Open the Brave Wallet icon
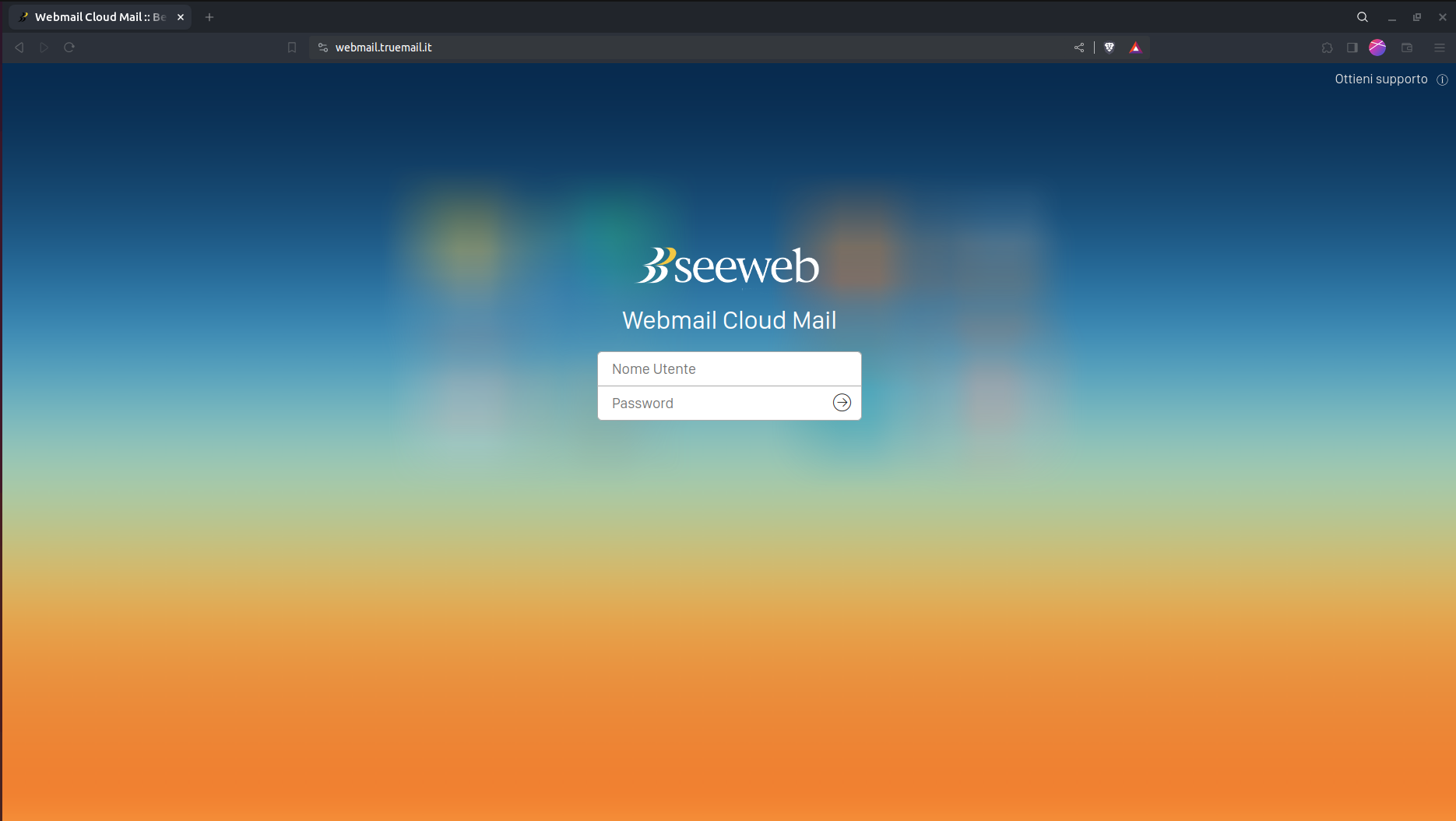 (x=1407, y=48)
